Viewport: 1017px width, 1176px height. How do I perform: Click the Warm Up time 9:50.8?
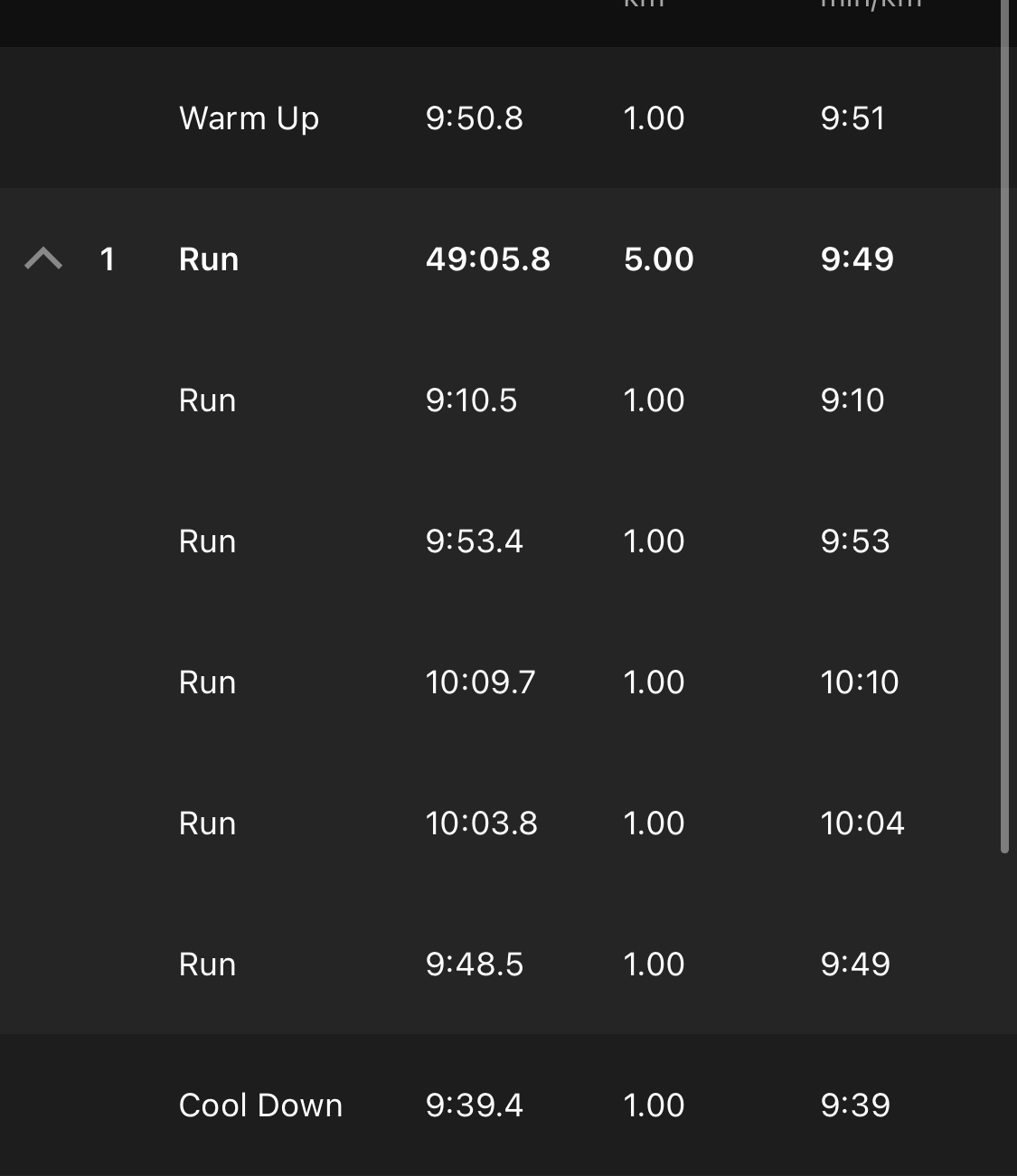tap(474, 118)
